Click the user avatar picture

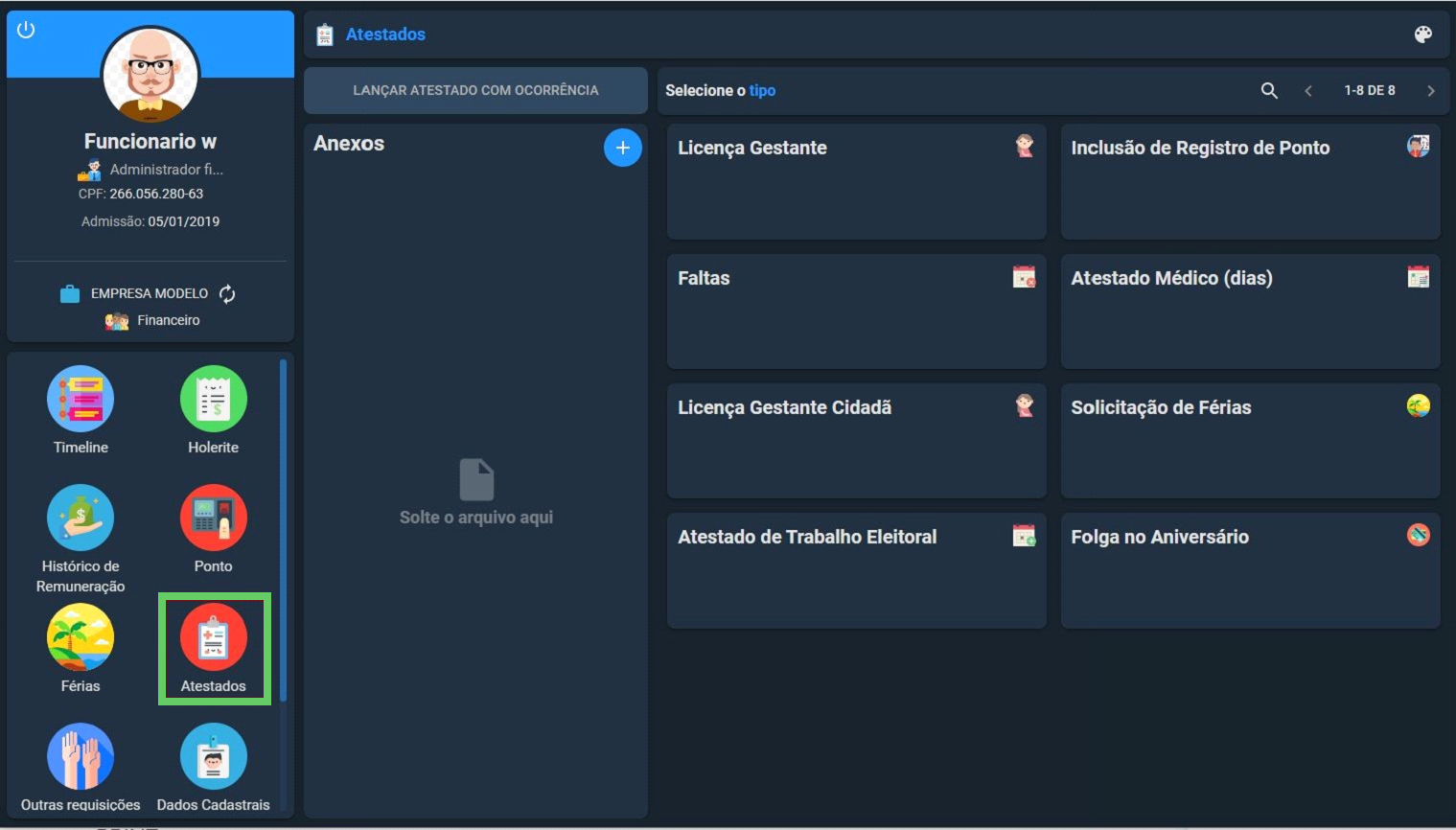tap(150, 76)
